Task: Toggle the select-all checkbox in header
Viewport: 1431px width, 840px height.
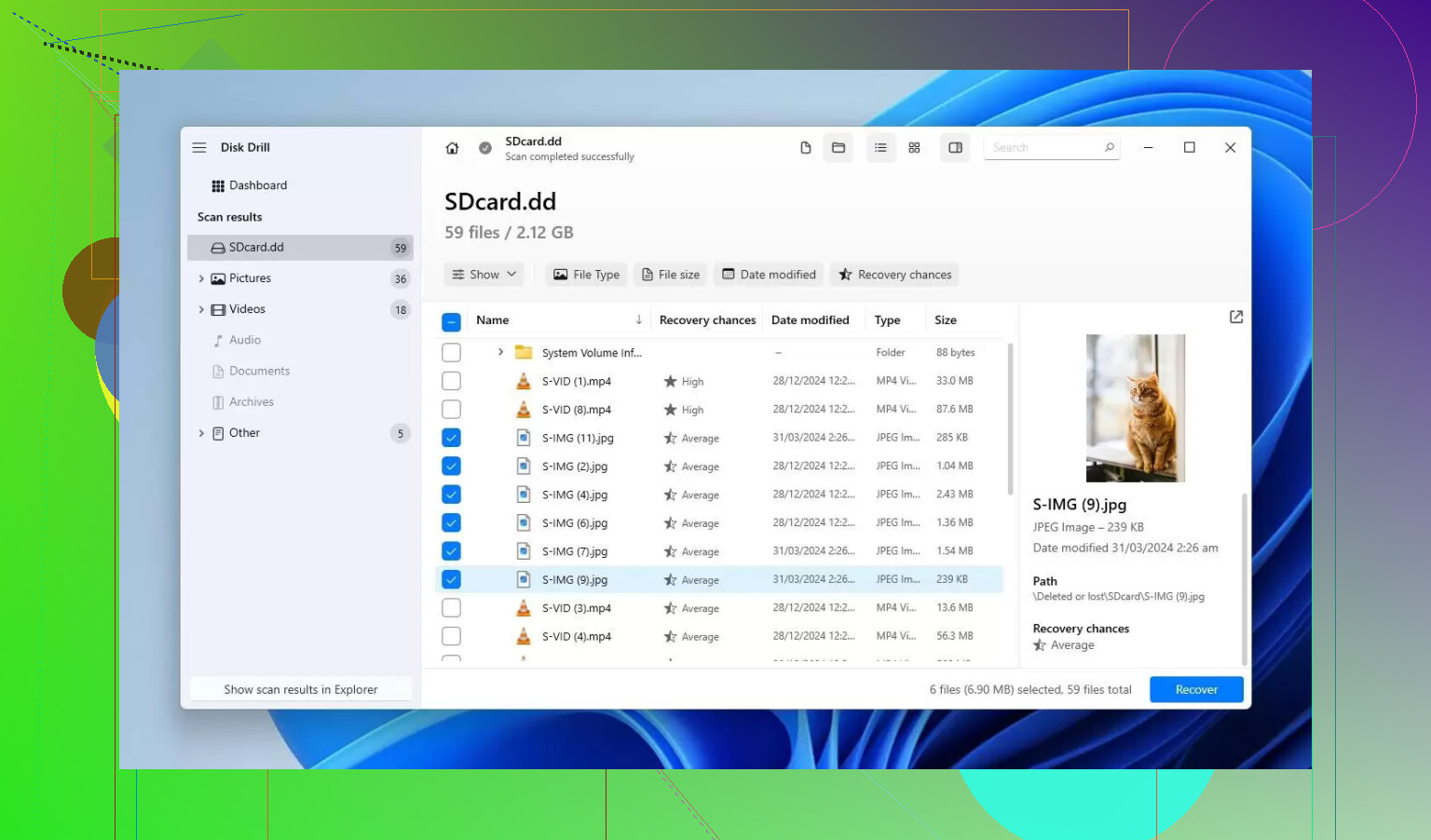Action: tap(452, 322)
